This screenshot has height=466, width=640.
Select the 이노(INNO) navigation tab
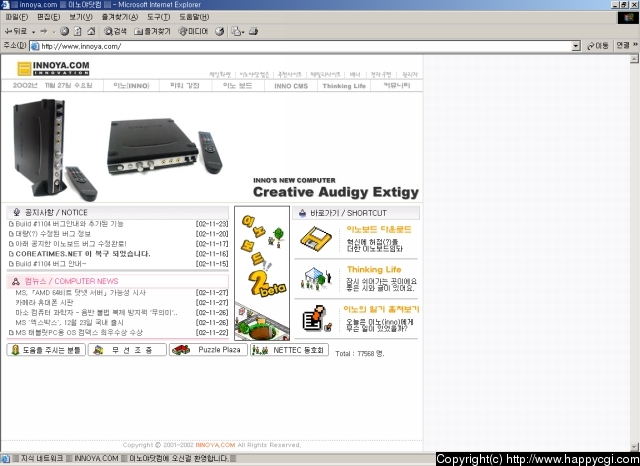[131, 86]
